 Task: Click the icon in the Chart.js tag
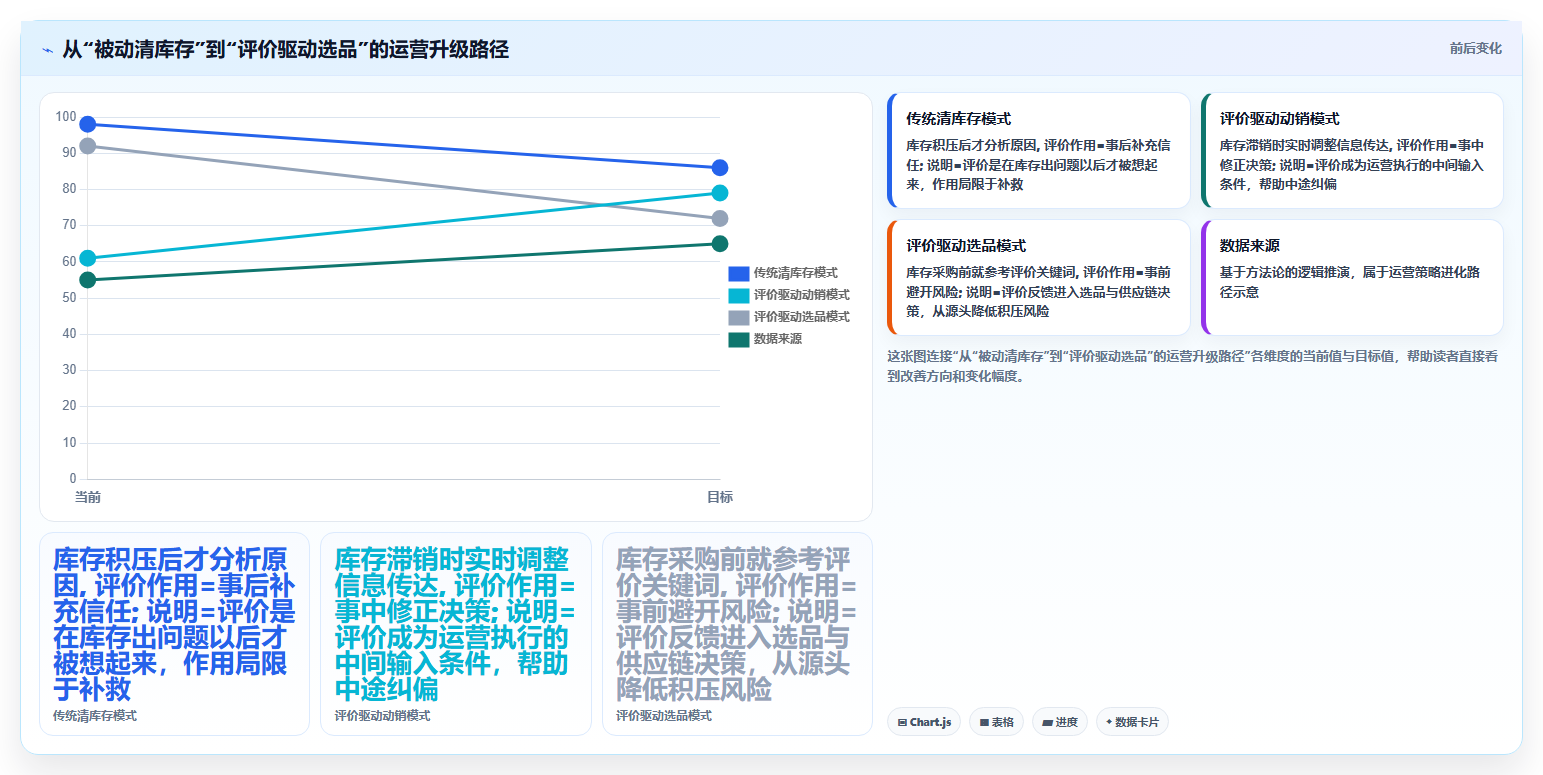[x=902, y=722]
